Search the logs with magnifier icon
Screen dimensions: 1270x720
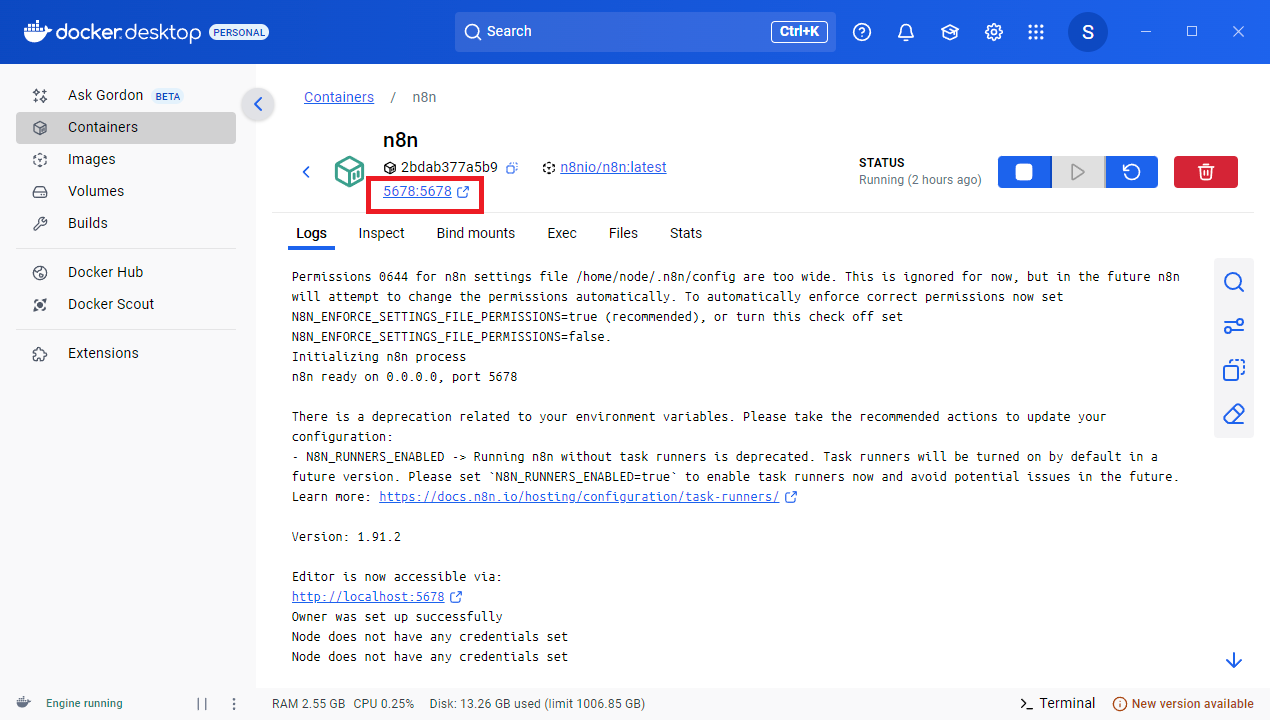(x=1234, y=282)
